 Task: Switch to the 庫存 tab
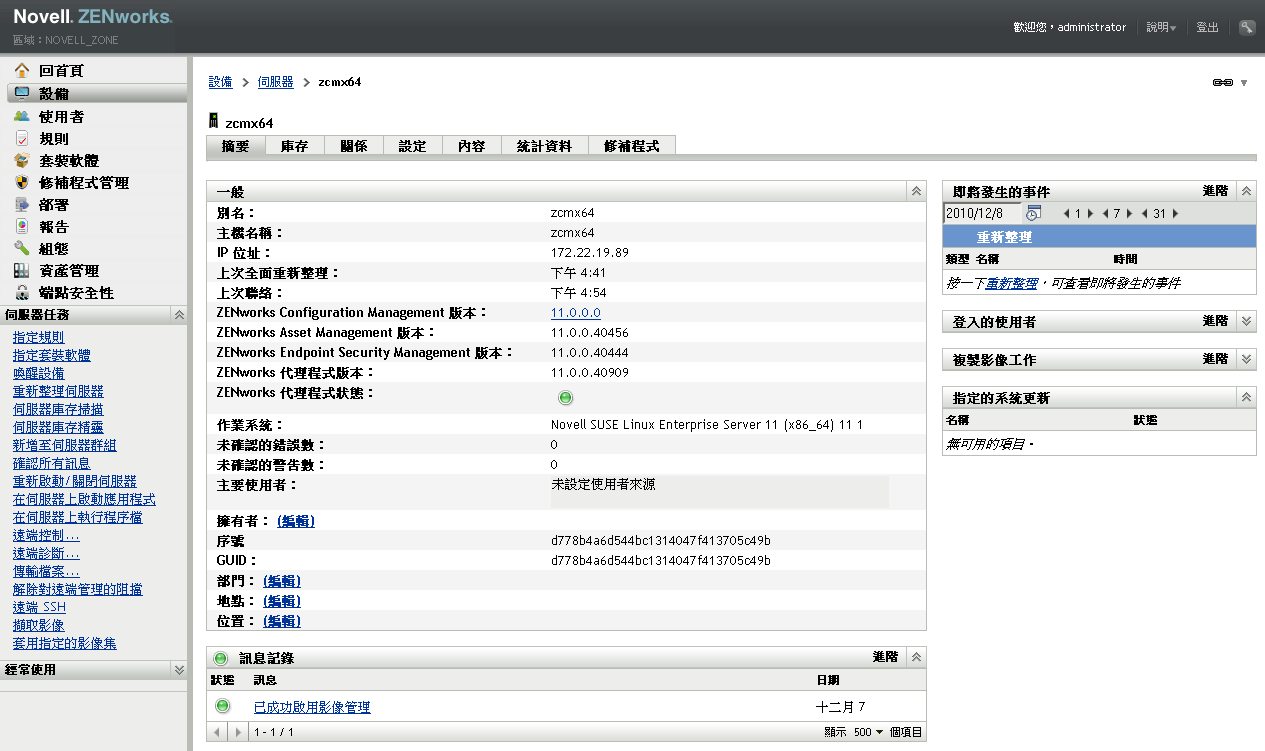[x=295, y=146]
